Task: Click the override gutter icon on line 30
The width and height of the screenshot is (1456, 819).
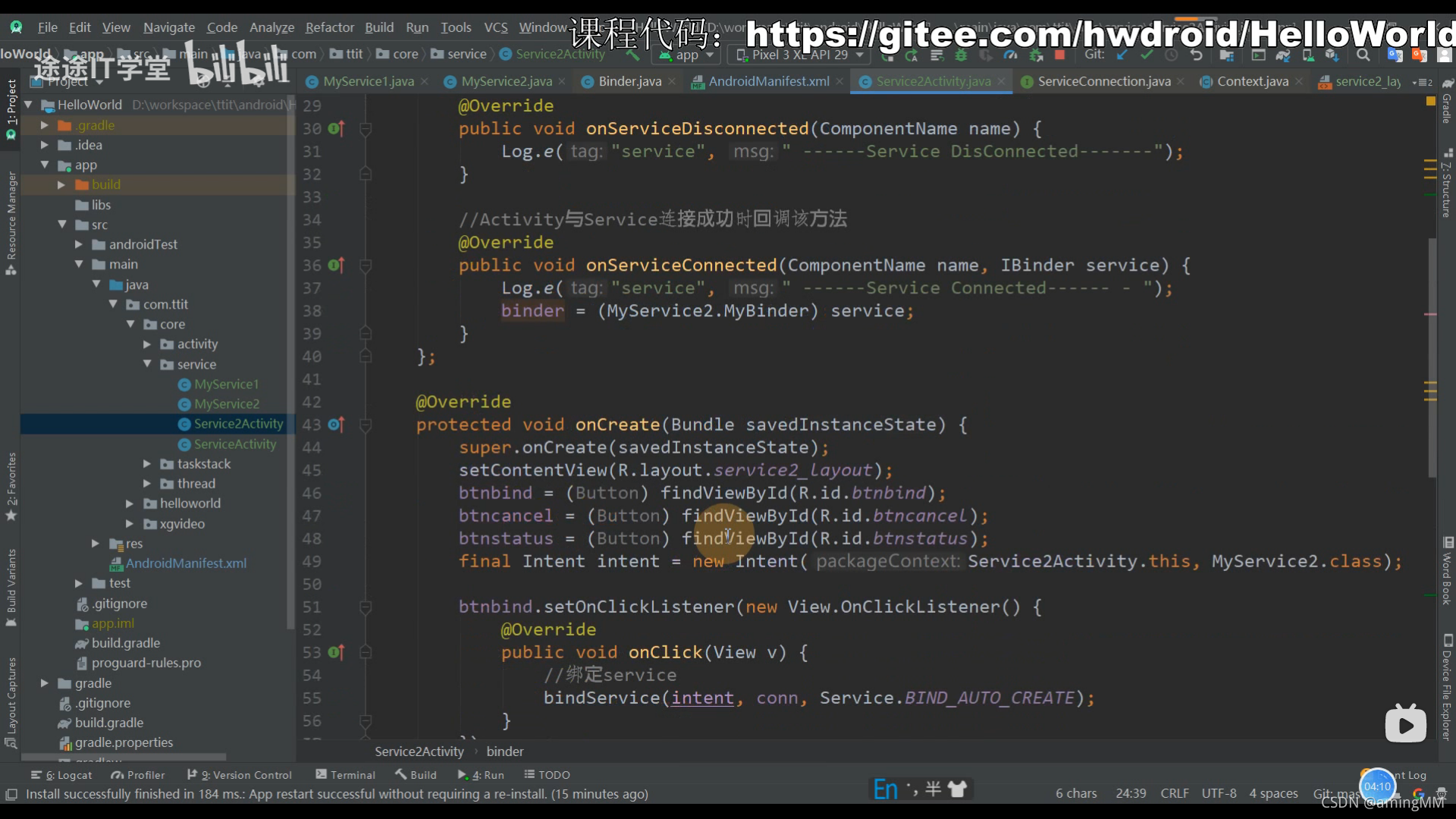Action: click(336, 129)
